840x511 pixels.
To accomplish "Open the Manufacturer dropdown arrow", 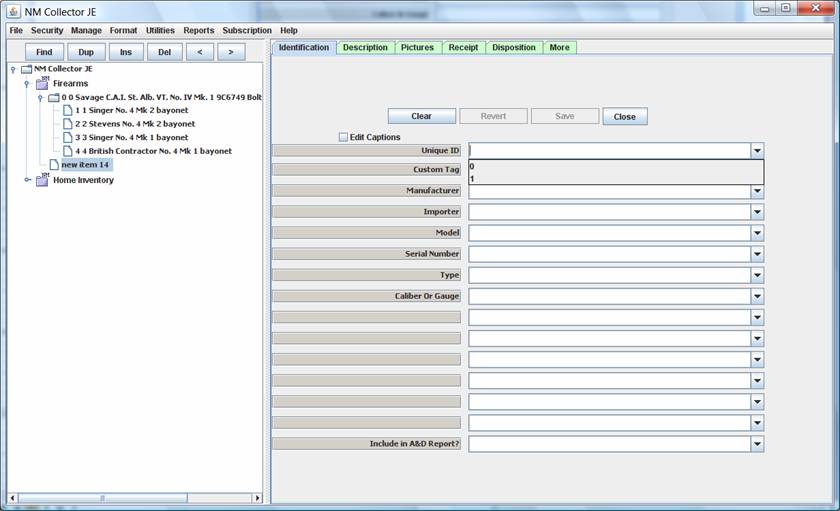I will 757,191.
